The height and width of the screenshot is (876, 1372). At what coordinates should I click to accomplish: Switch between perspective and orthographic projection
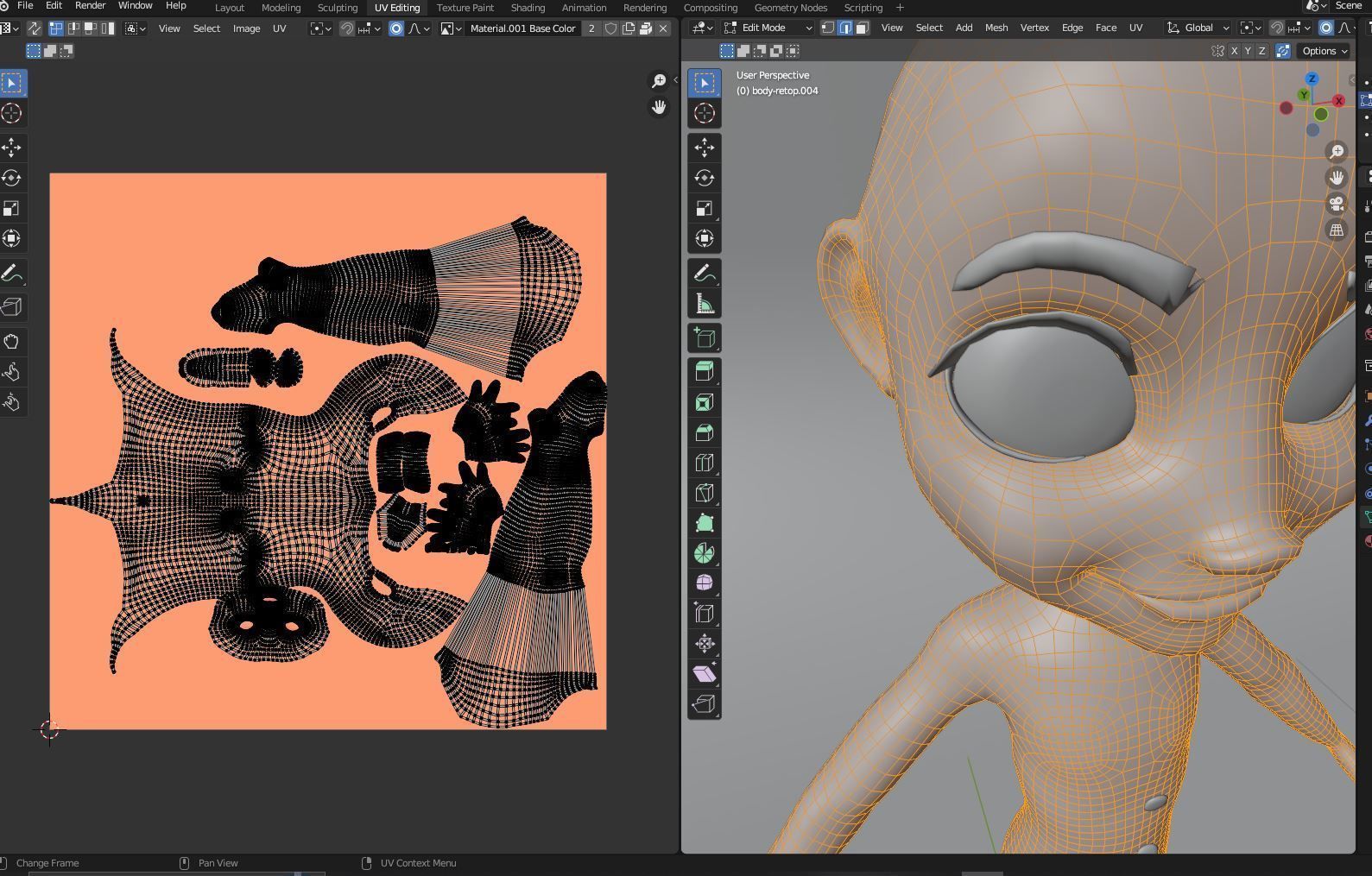(x=1337, y=230)
